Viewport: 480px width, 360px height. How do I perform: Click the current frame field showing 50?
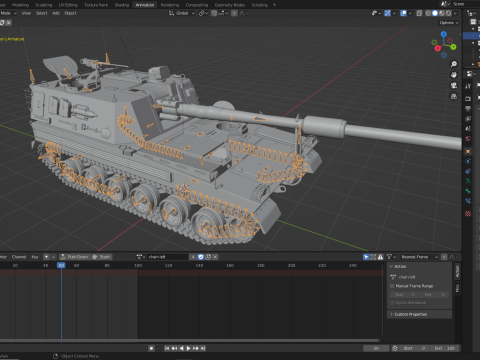376,348
